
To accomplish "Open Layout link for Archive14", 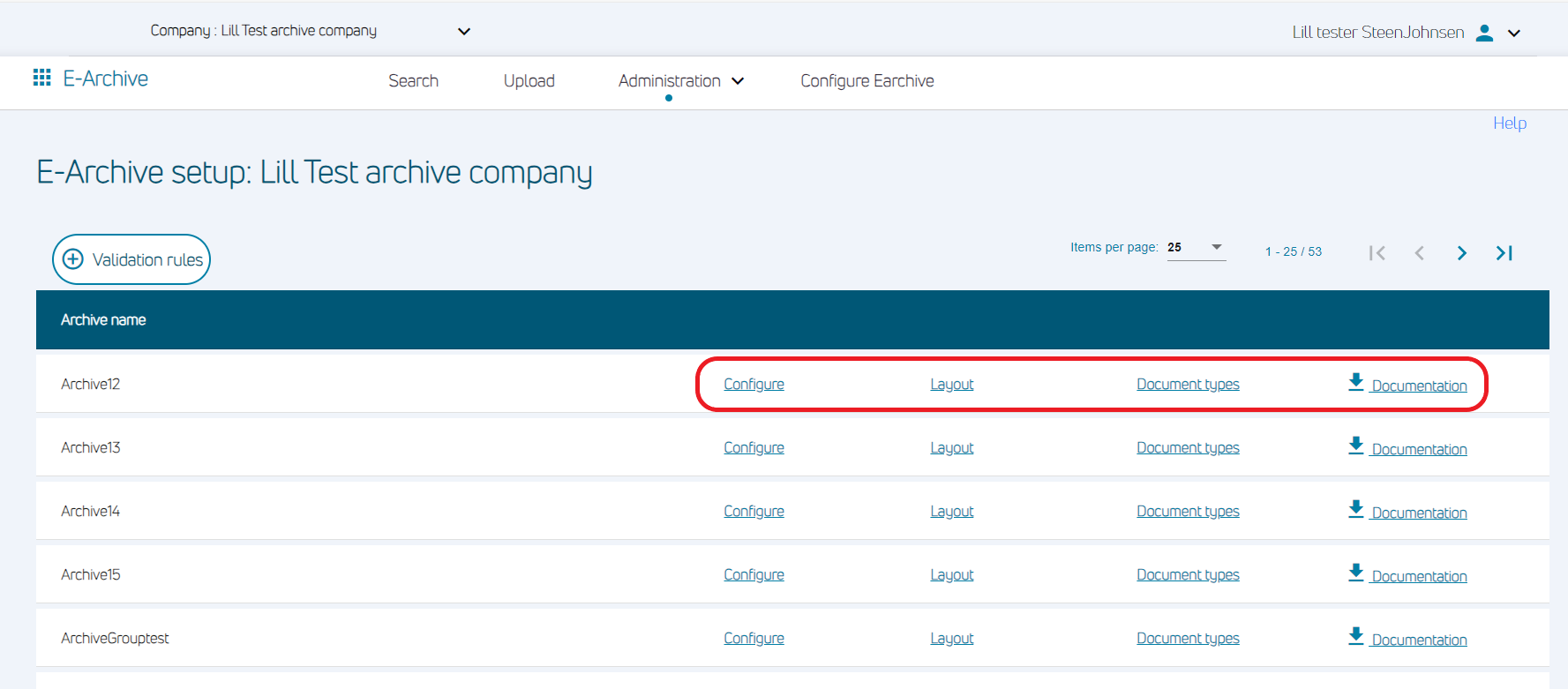I will 951,512.
